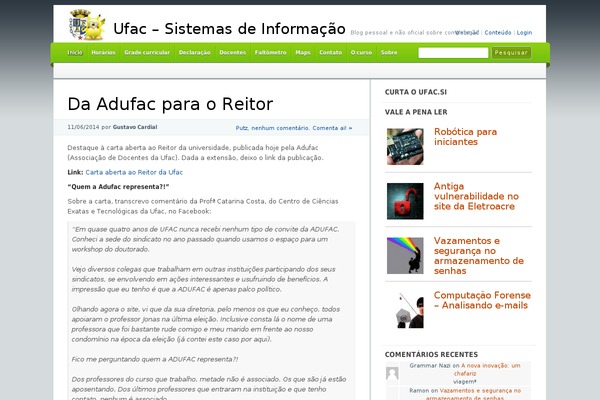Click the rainbow thumbnail for Vazamentos post

pyautogui.click(x=405, y=256)
